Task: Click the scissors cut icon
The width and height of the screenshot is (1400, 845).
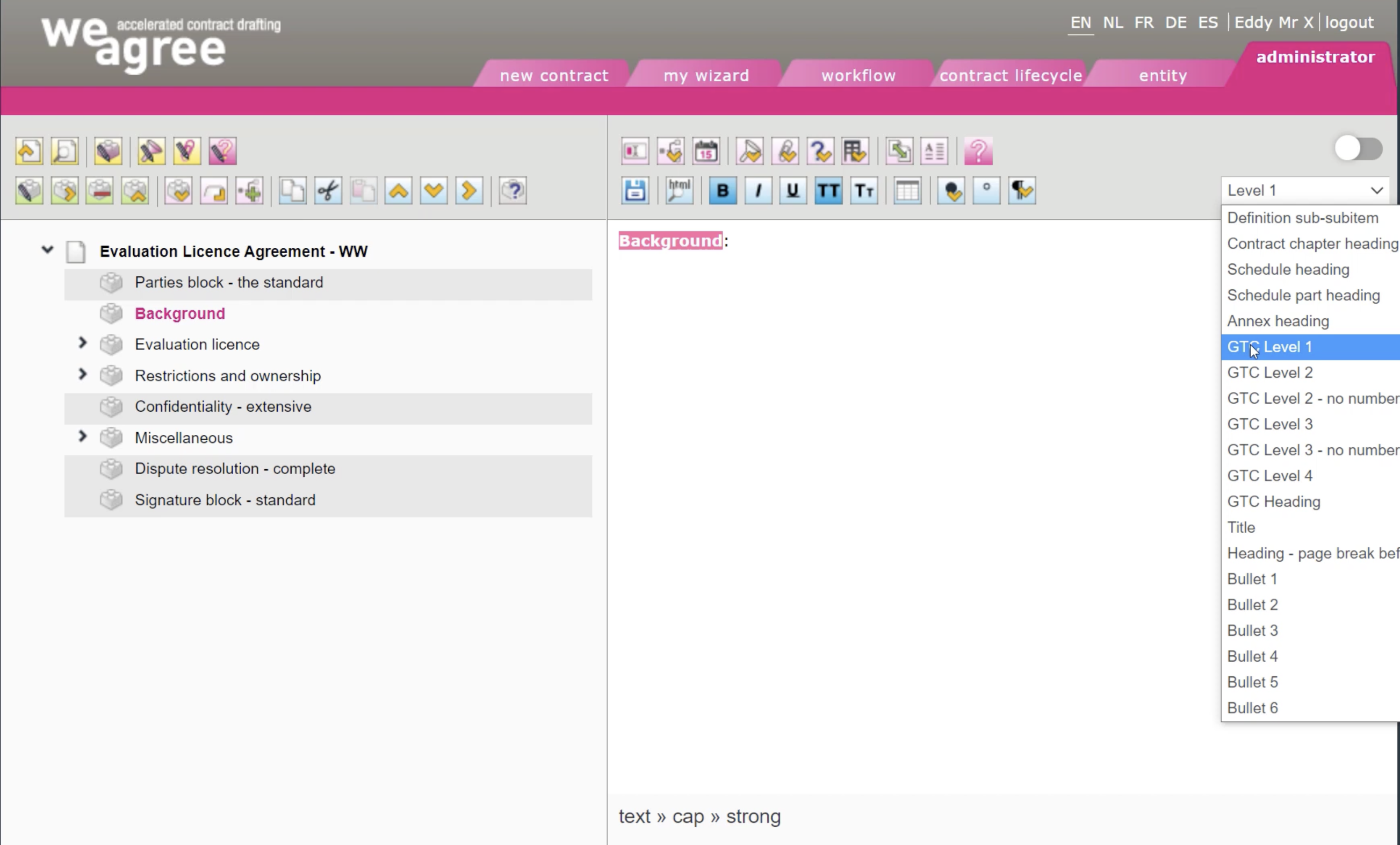Action: point(328,190)
